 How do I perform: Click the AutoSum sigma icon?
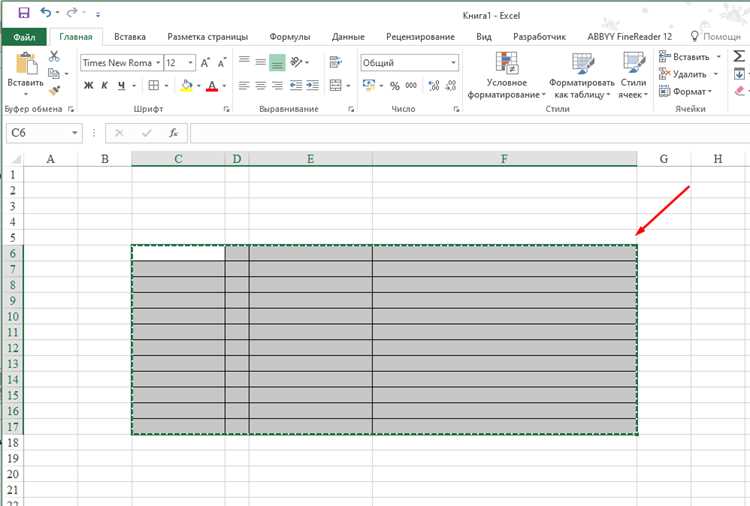coord(739,56)
